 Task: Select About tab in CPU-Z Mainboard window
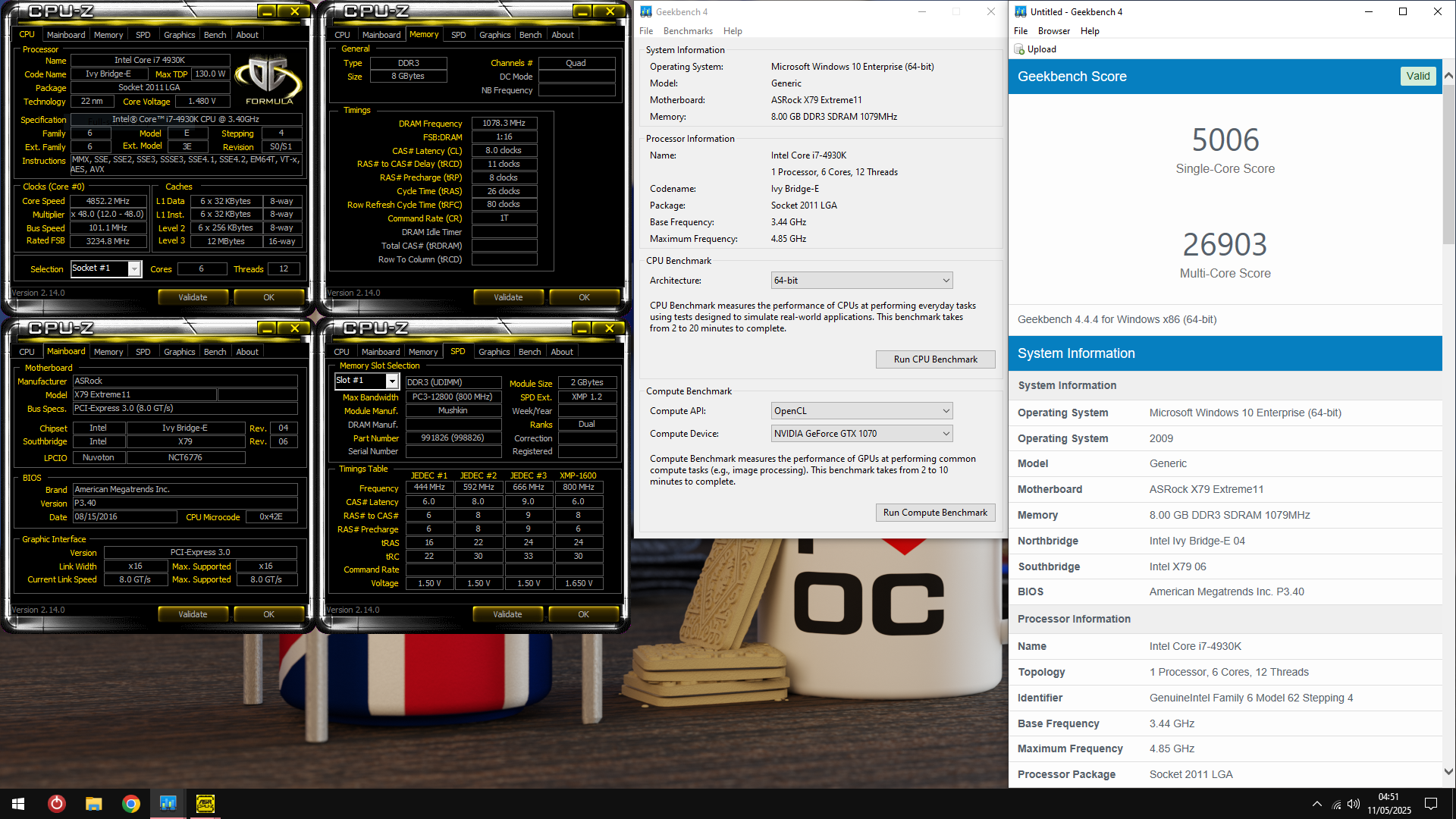247,352
